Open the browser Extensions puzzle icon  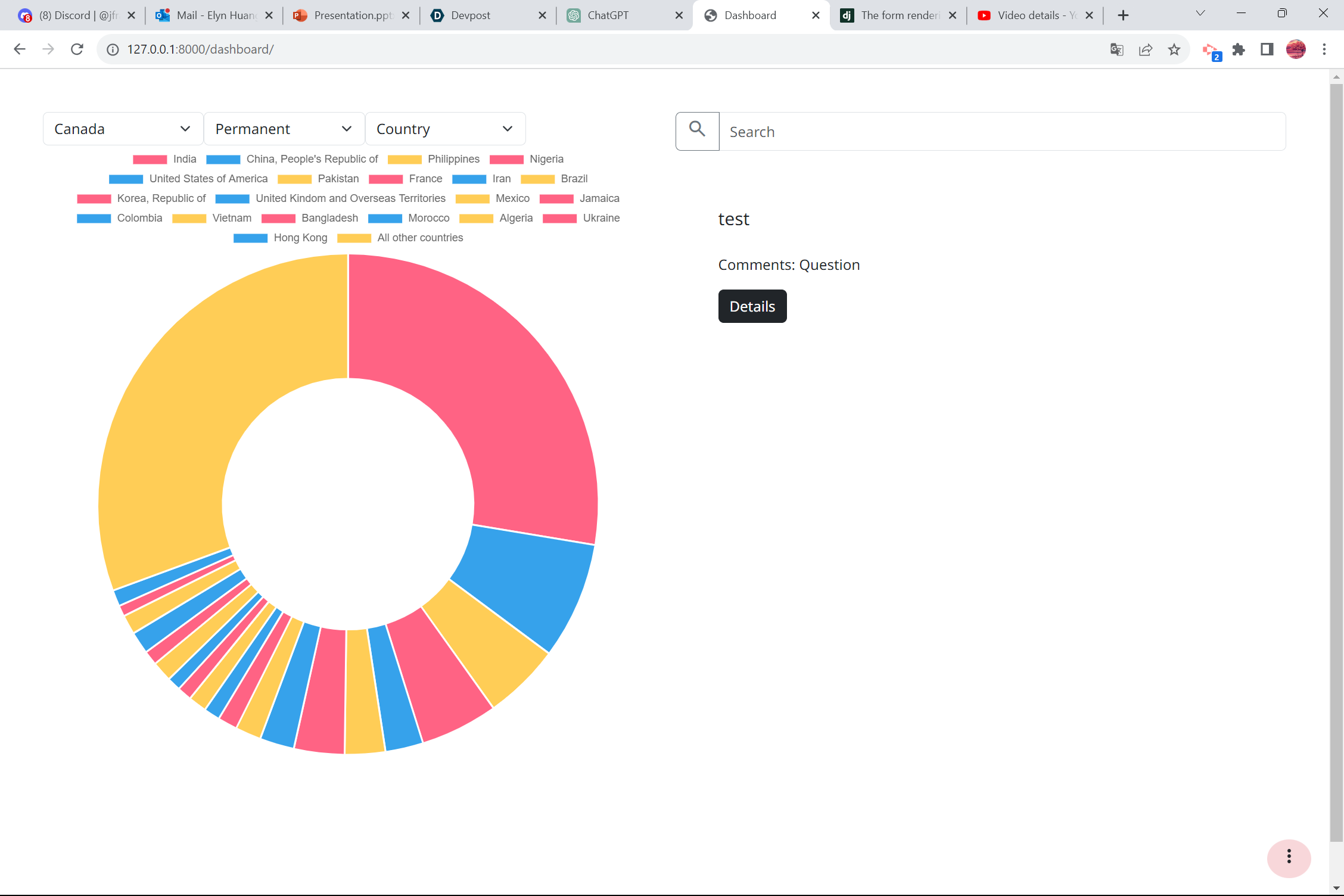click(x=1239, y=49)
